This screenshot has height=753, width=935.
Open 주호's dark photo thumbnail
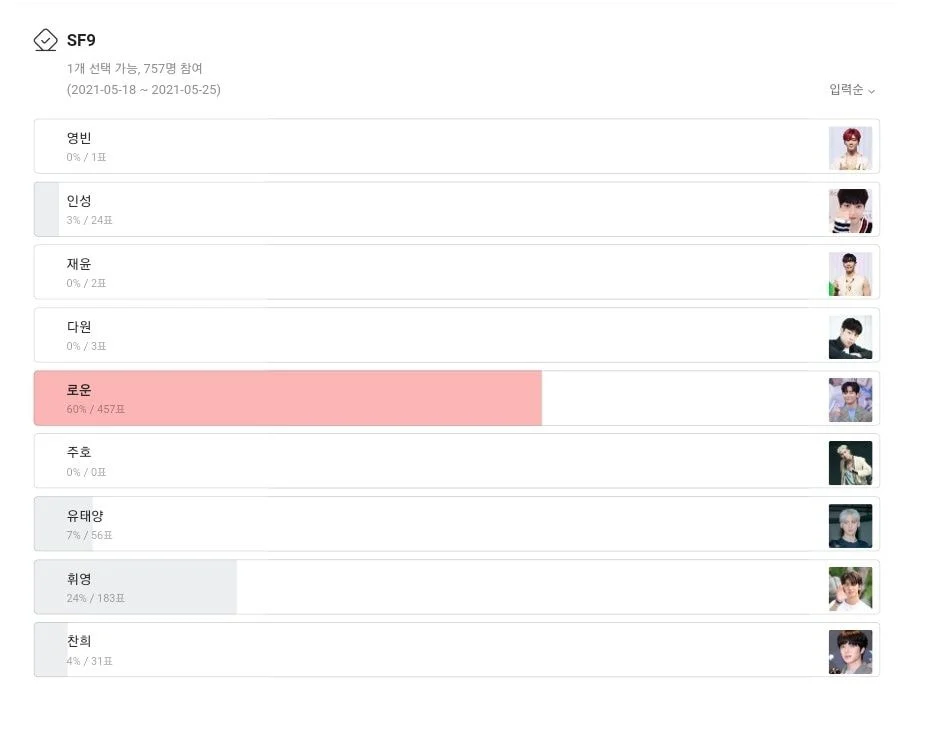[850, 463]
